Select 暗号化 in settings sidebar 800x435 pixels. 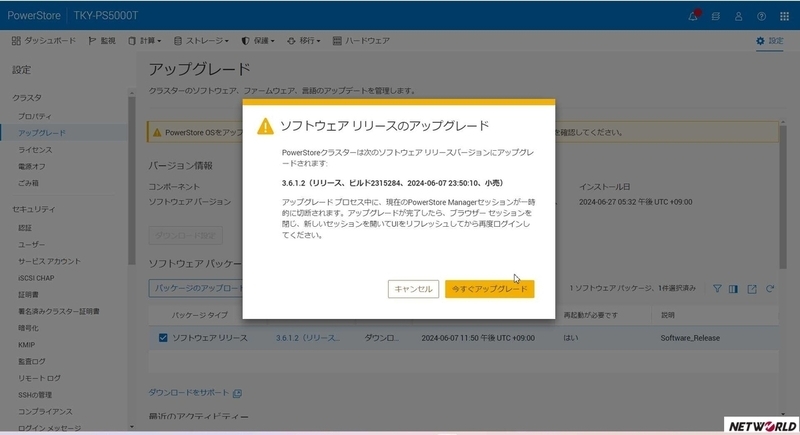click(28, 328)
